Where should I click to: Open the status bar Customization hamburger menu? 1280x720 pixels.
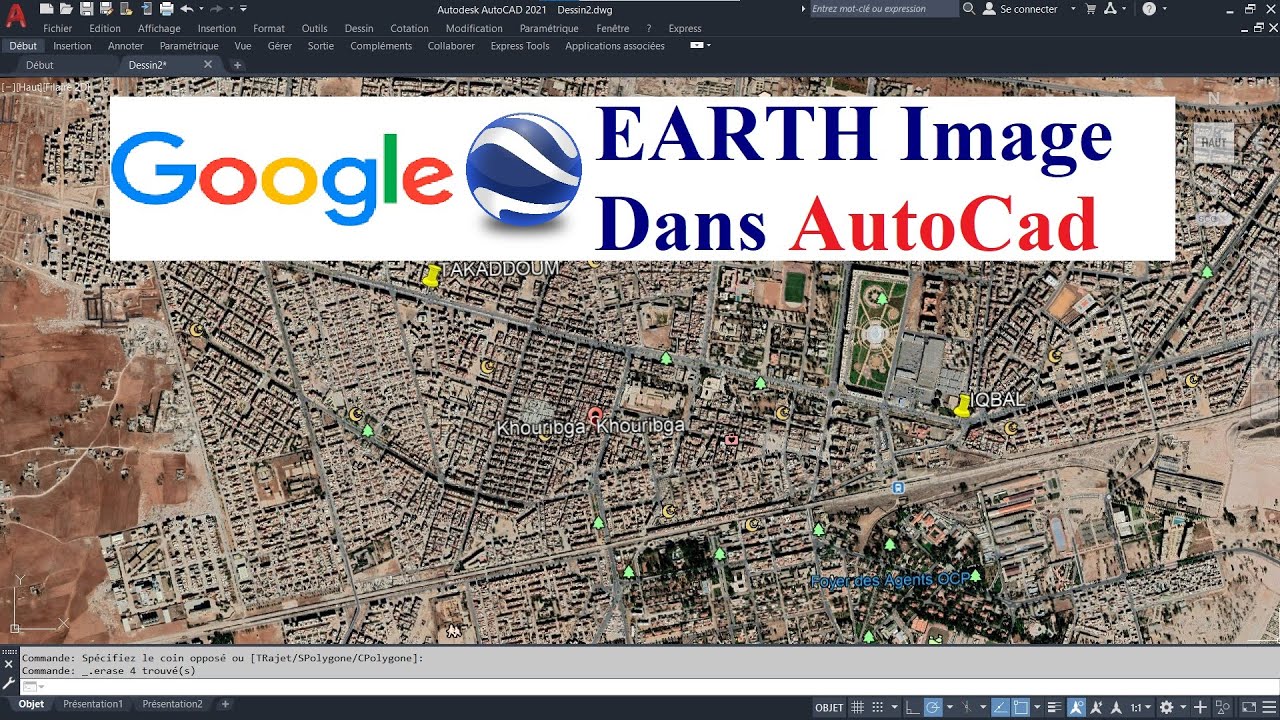click(x=1269, y=707)
